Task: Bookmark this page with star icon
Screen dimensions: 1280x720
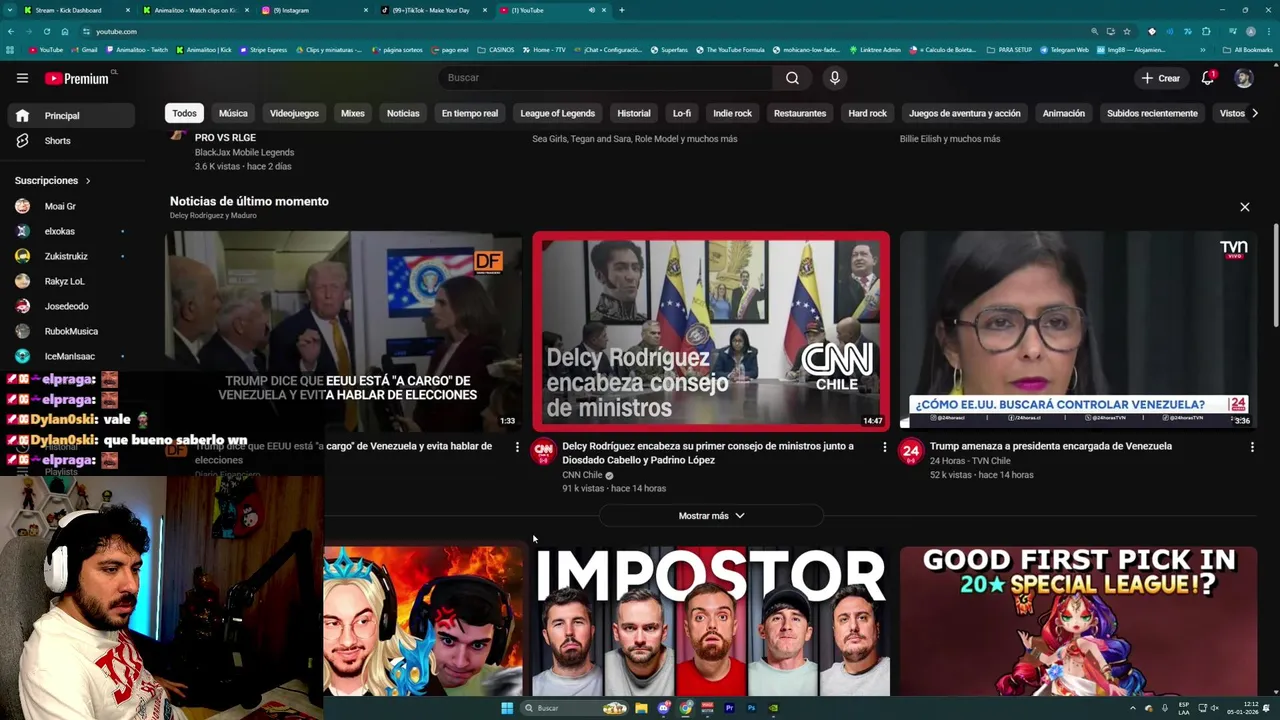Action: click(1127, 31)
